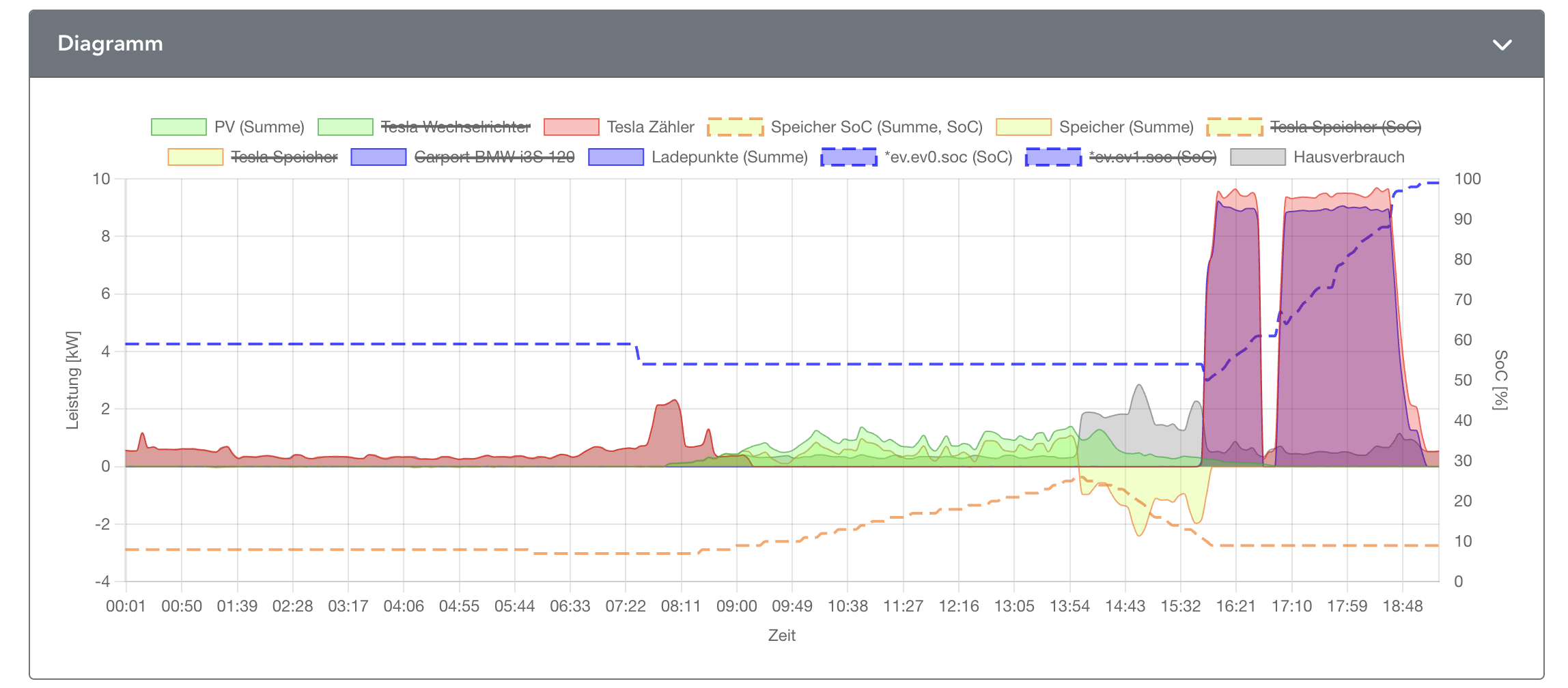Click the red Tesla Zähler color box
The image size is (1568, 688).
click(571, 128)
